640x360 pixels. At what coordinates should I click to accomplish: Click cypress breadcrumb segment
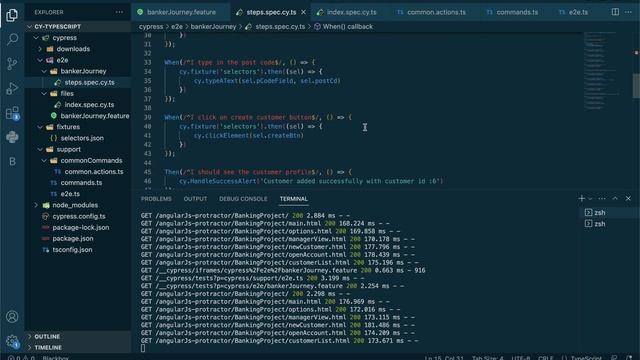[x=151, y=27]
